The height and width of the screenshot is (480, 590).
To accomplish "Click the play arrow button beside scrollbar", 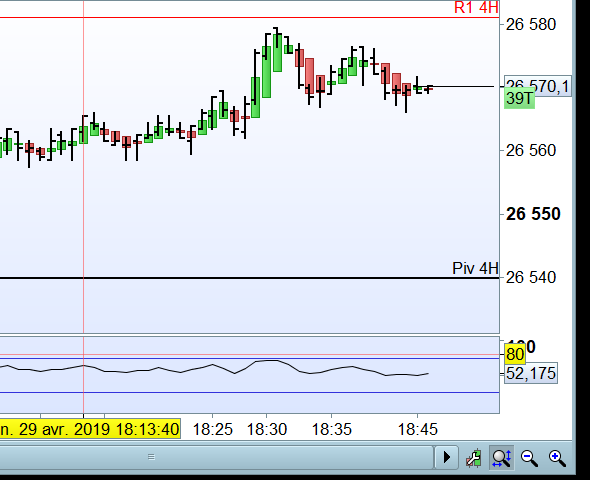I will [x=447, y=457].
